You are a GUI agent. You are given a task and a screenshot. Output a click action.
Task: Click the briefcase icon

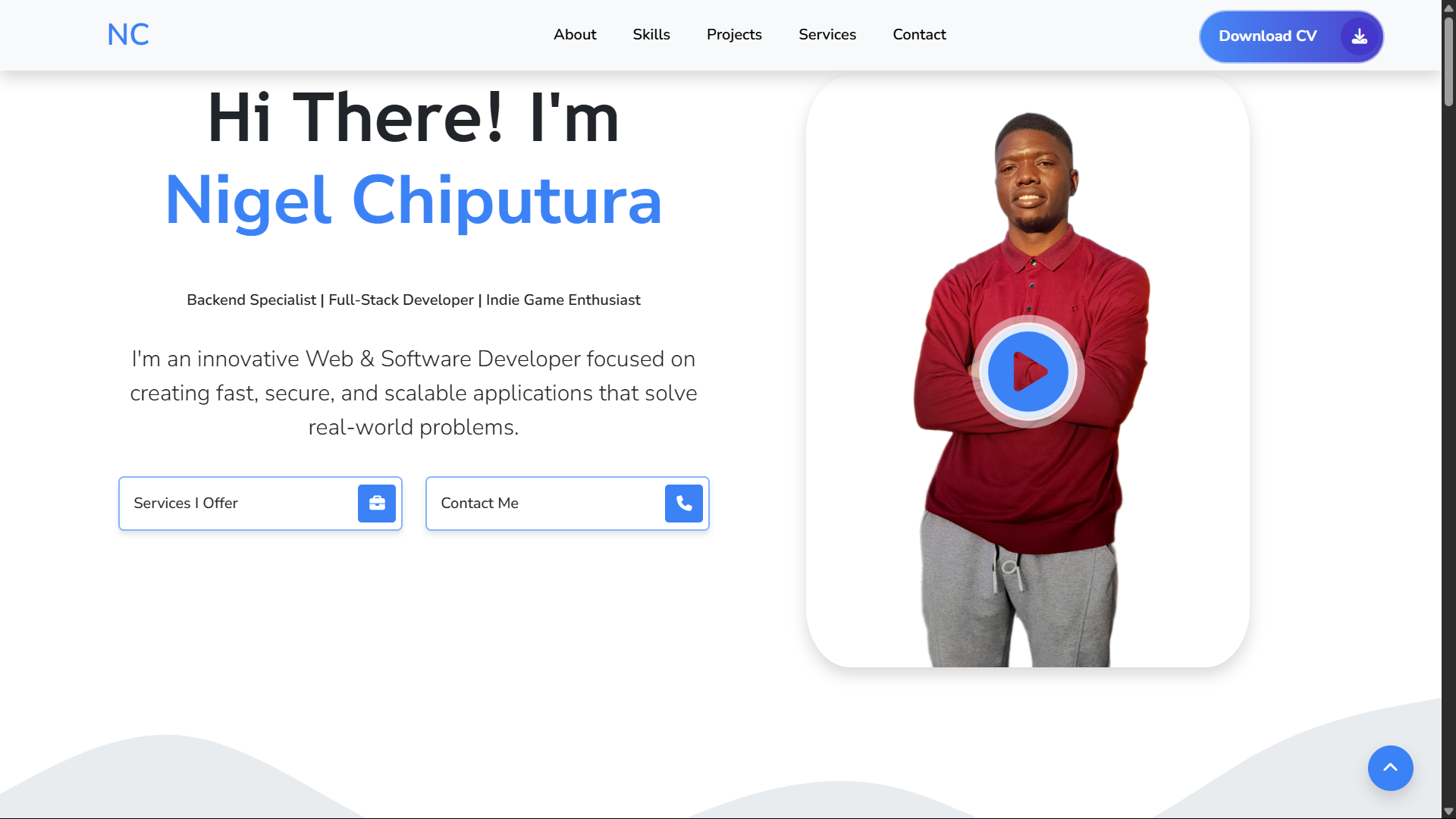377,504
